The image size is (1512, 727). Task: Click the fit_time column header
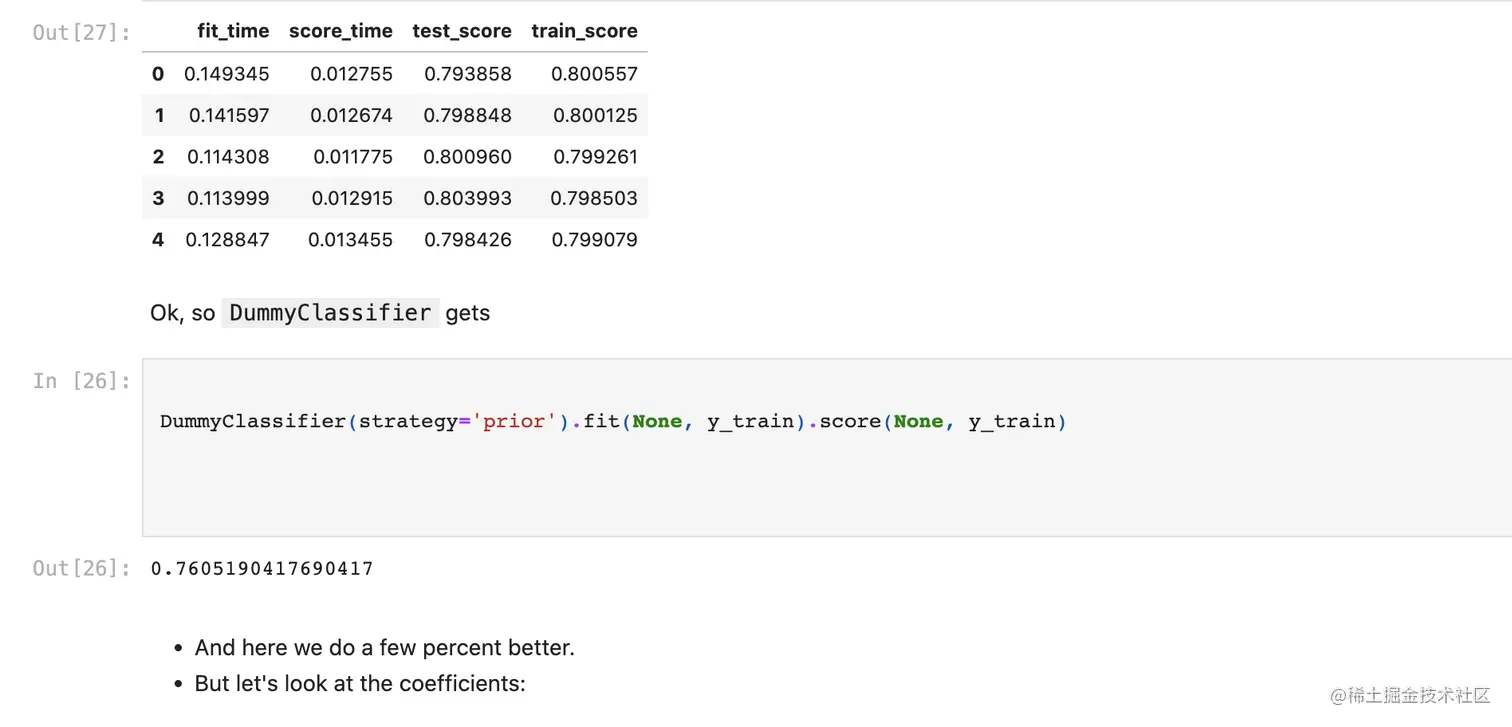233,31
